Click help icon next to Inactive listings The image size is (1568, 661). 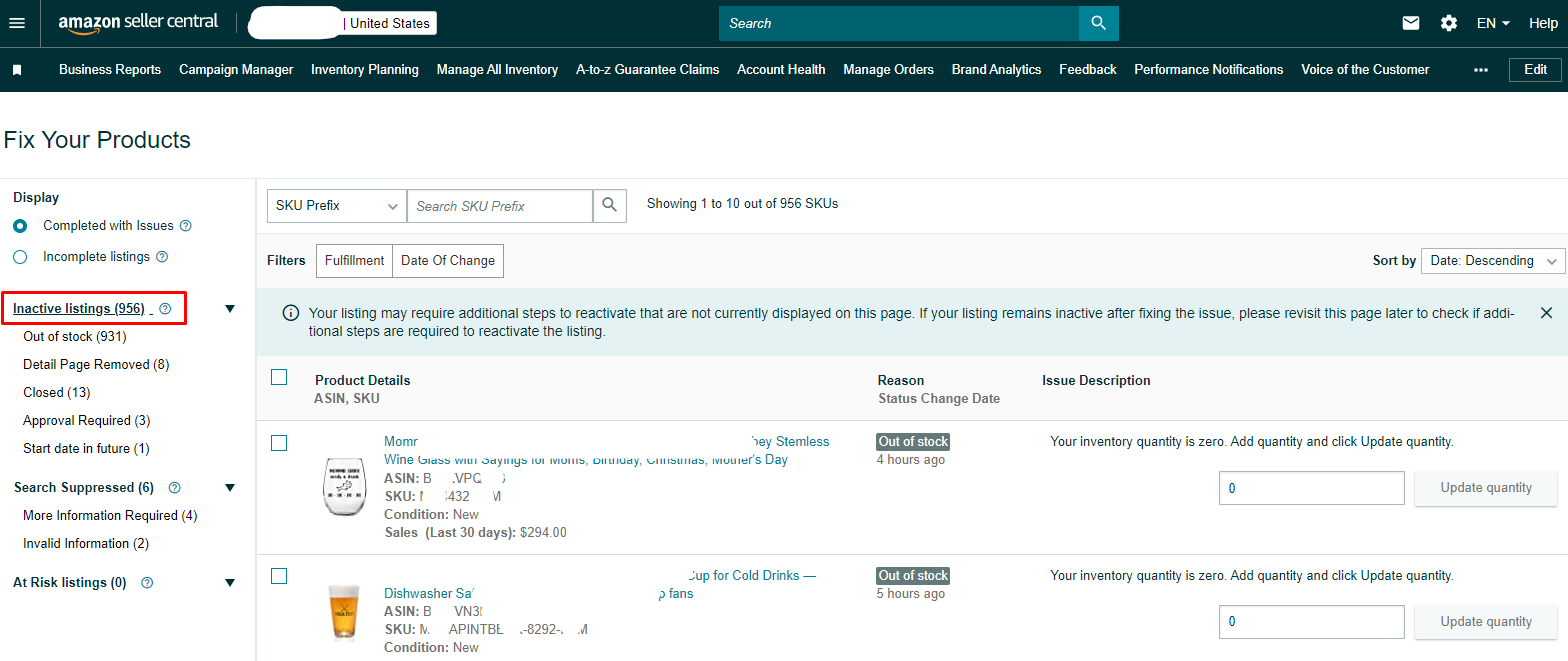(x=166, y=309)
